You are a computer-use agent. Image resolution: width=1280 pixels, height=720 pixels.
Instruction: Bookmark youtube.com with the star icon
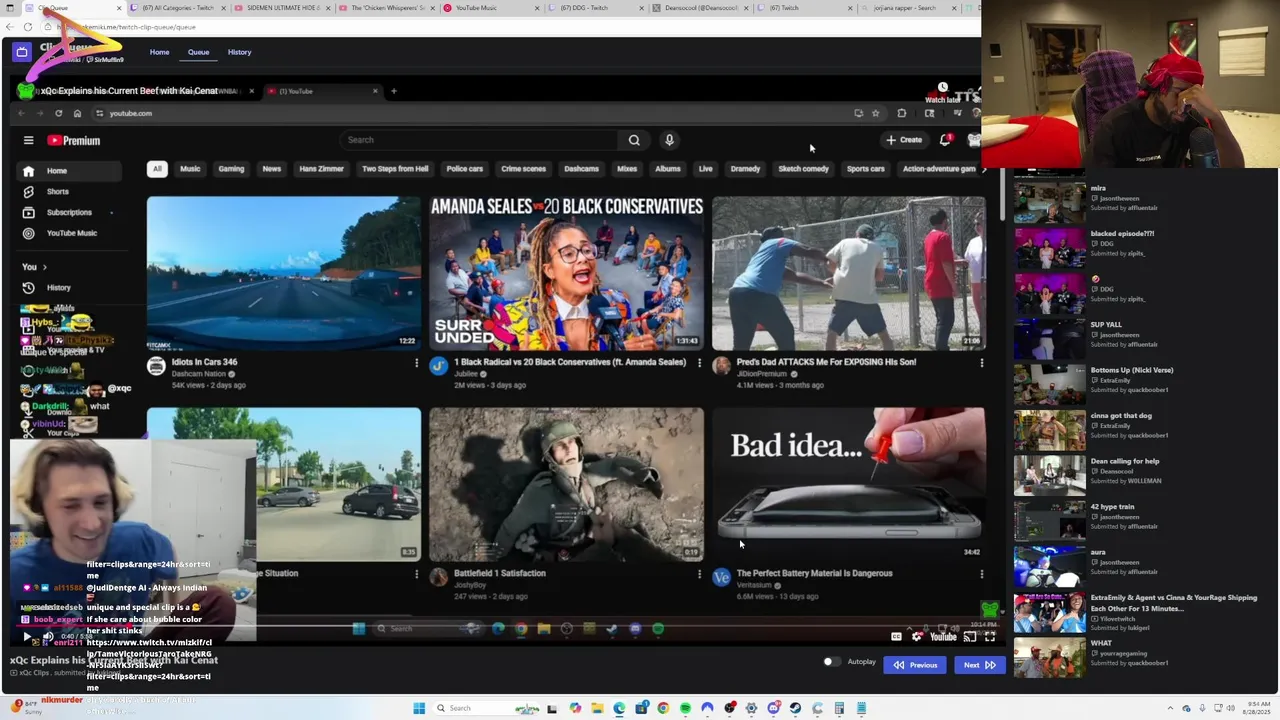(x=875, y=113)
